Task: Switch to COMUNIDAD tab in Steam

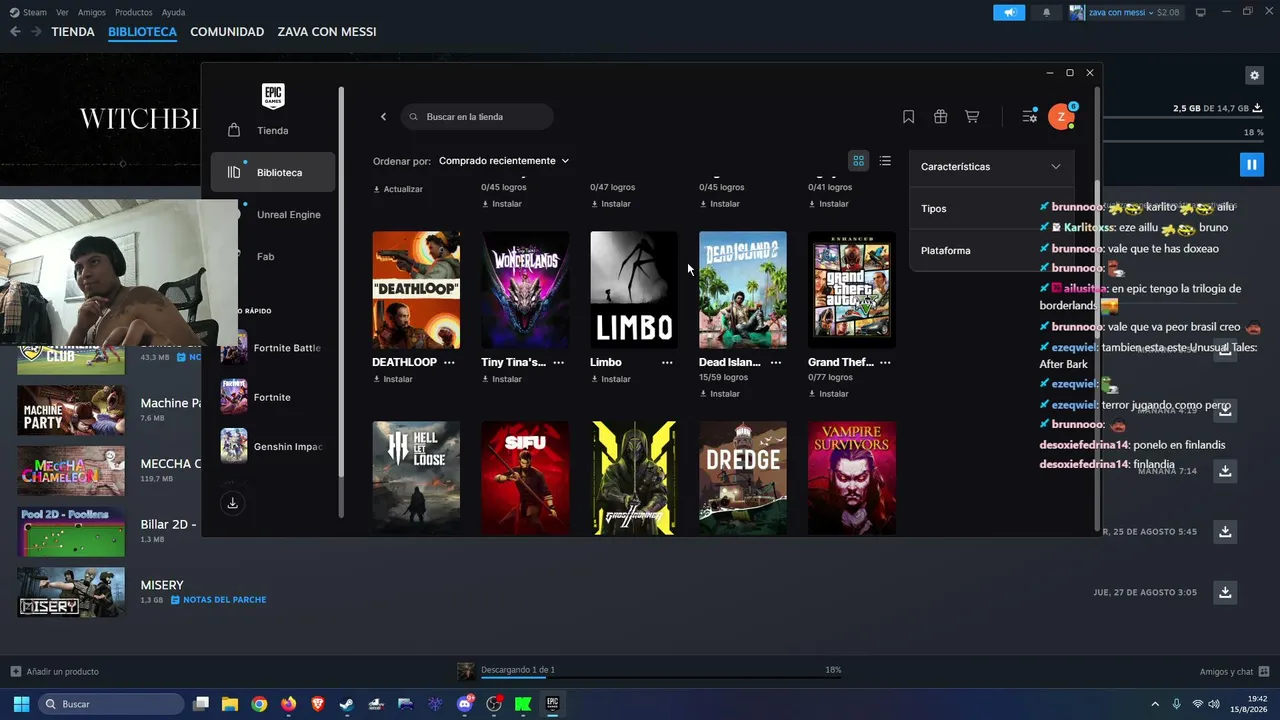Action: click(x=227, y=32)
